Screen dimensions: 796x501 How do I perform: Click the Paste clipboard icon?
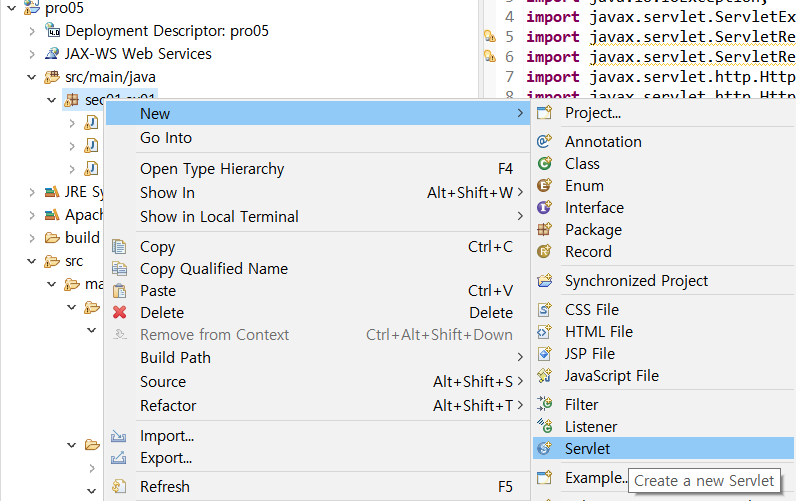pos(119,290)
